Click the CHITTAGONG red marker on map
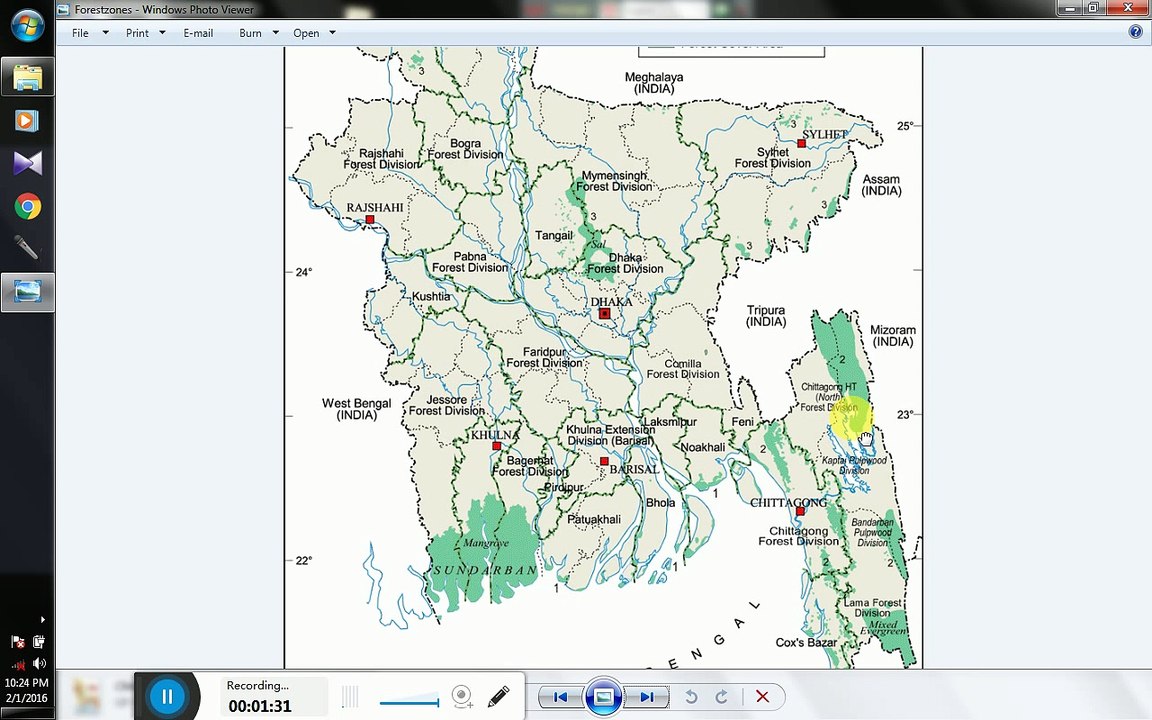The height and width of the screenshot is (720, 1152). tap(800, 511)
